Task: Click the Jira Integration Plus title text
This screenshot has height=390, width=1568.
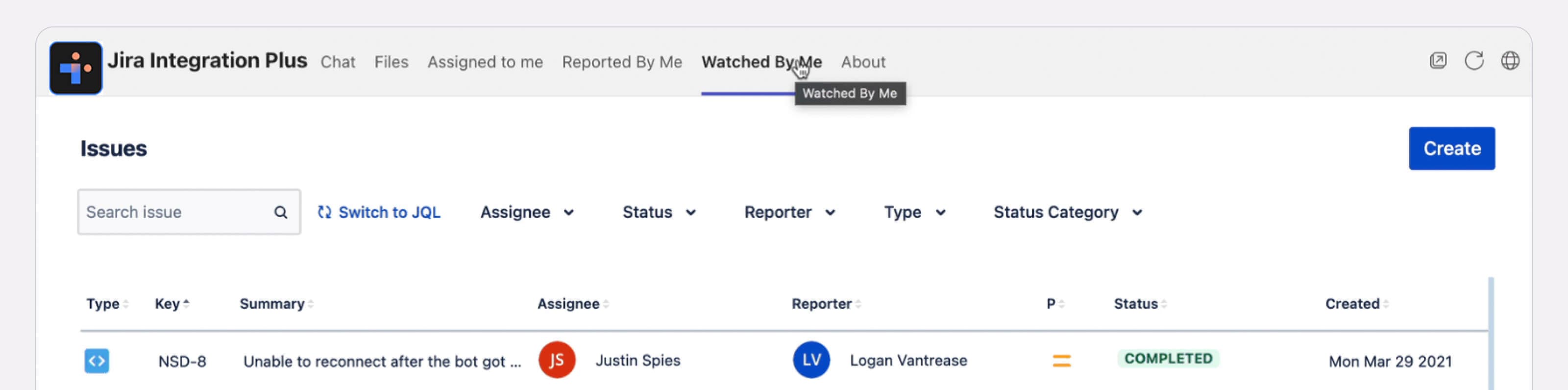Action: [207, 60]
